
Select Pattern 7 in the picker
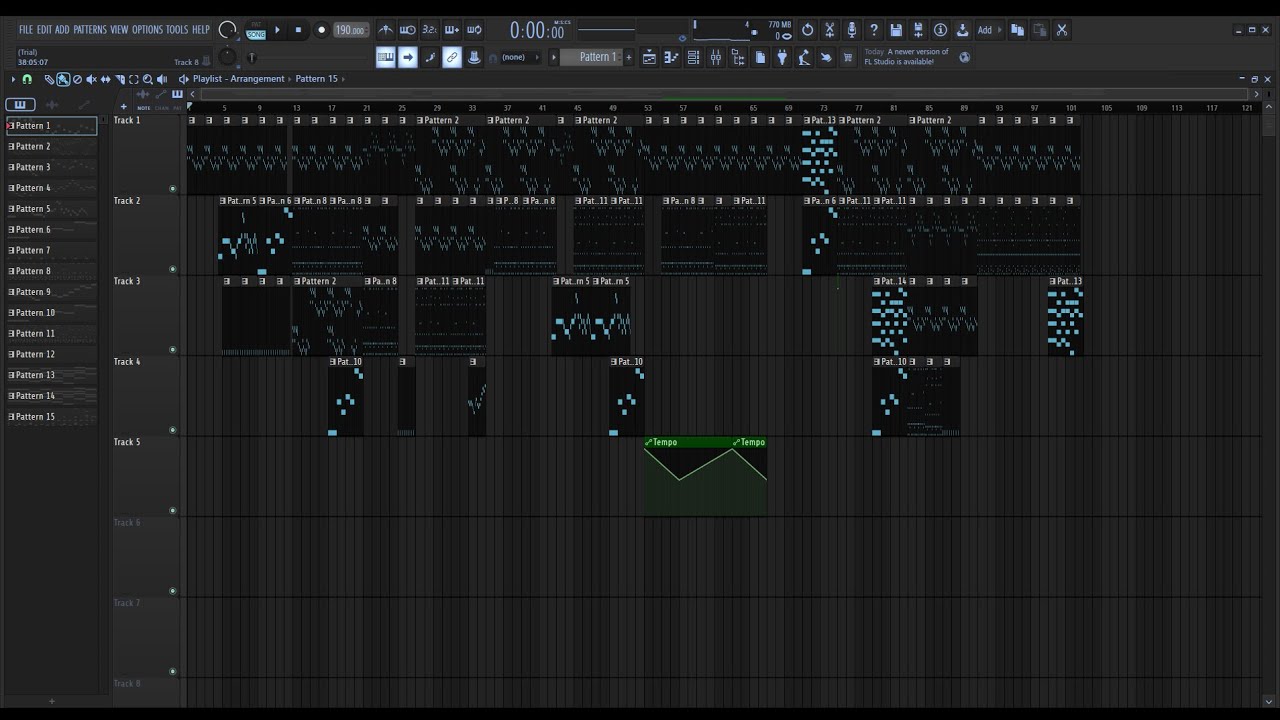click(52, 250)
